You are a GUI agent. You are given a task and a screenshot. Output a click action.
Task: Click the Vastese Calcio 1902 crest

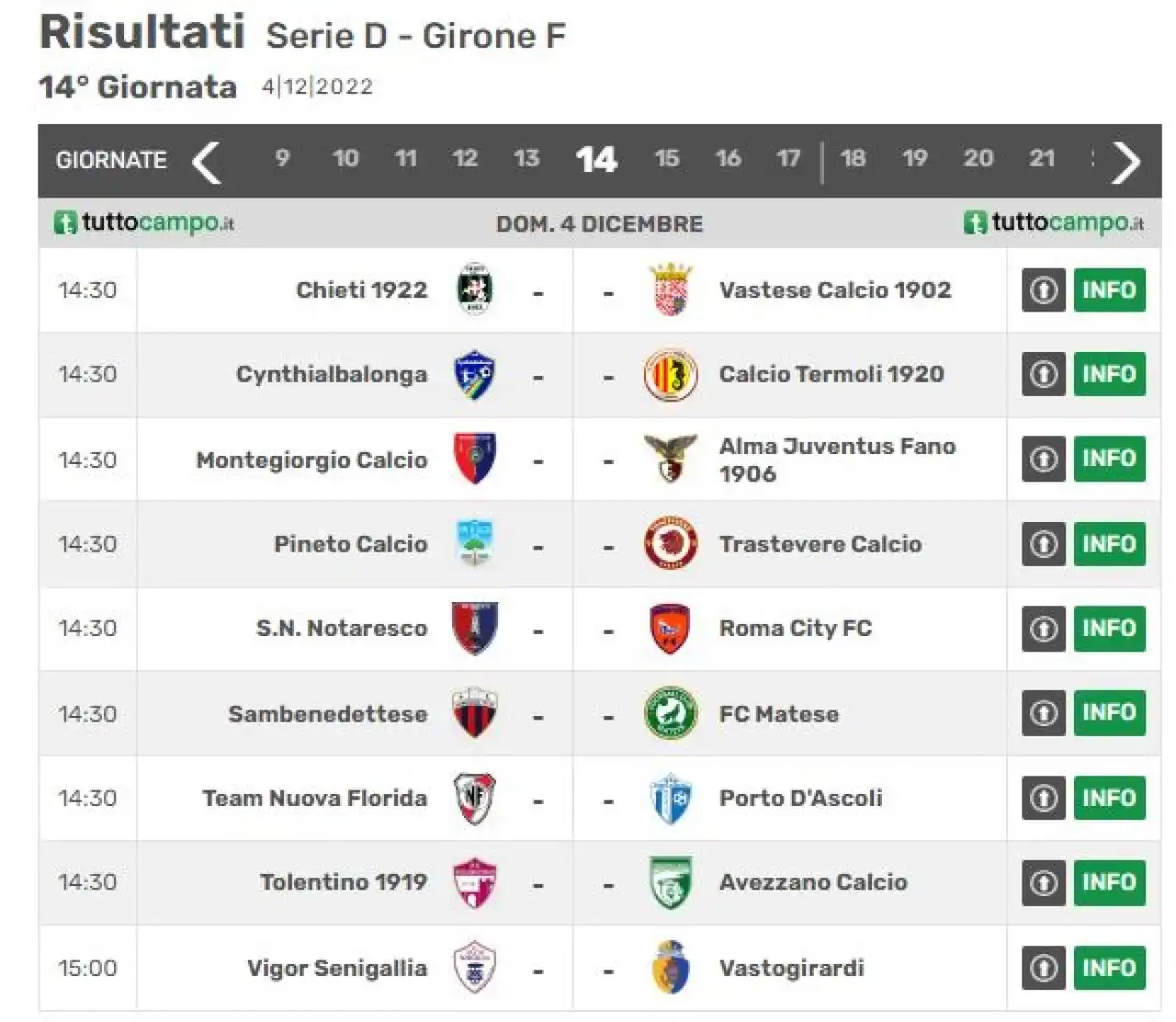click(671, 290)
